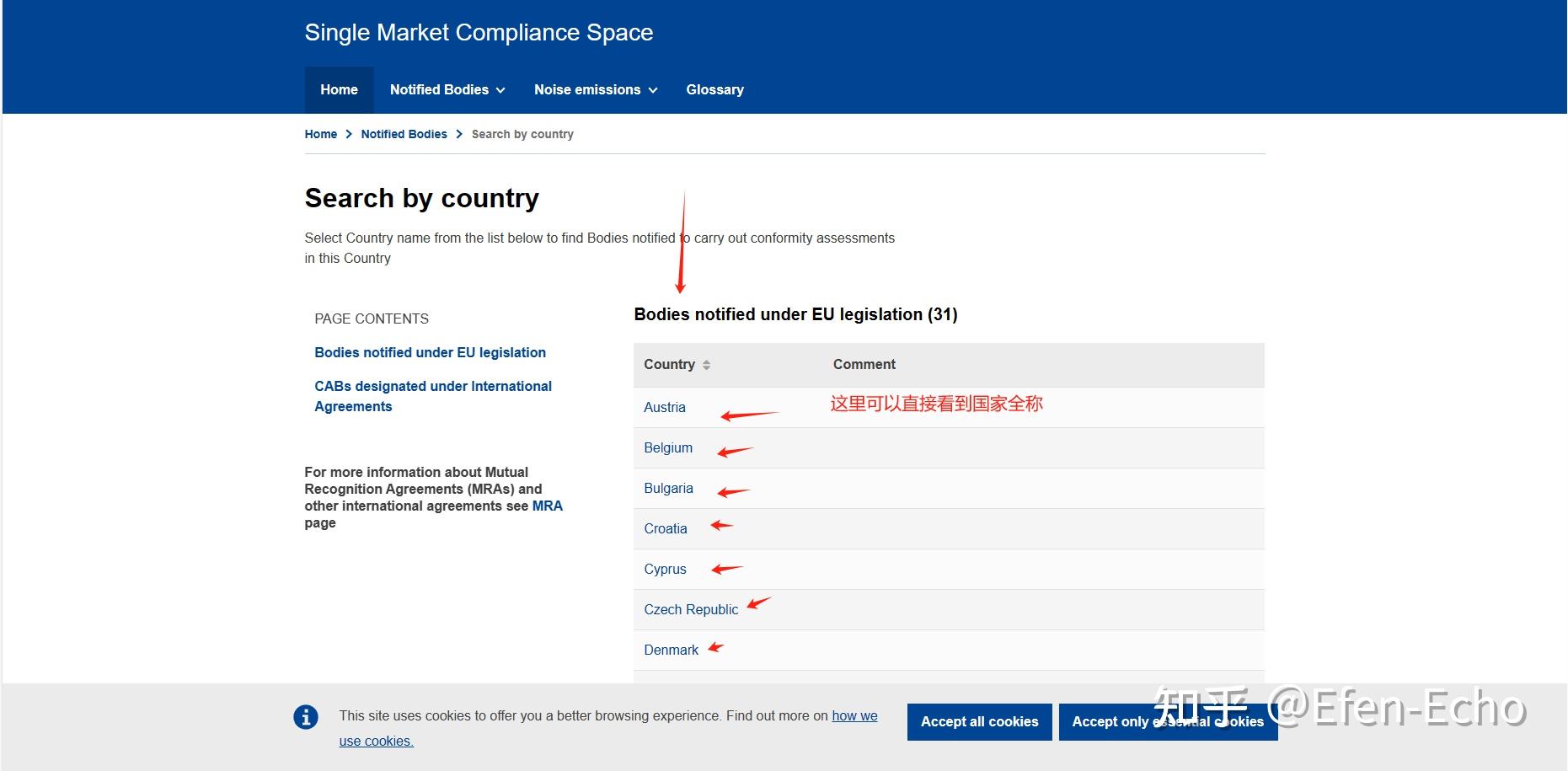This screenshot has height=771, width=1568.
Task: Click breadcrumb chevron after Home
Action: 349,135
